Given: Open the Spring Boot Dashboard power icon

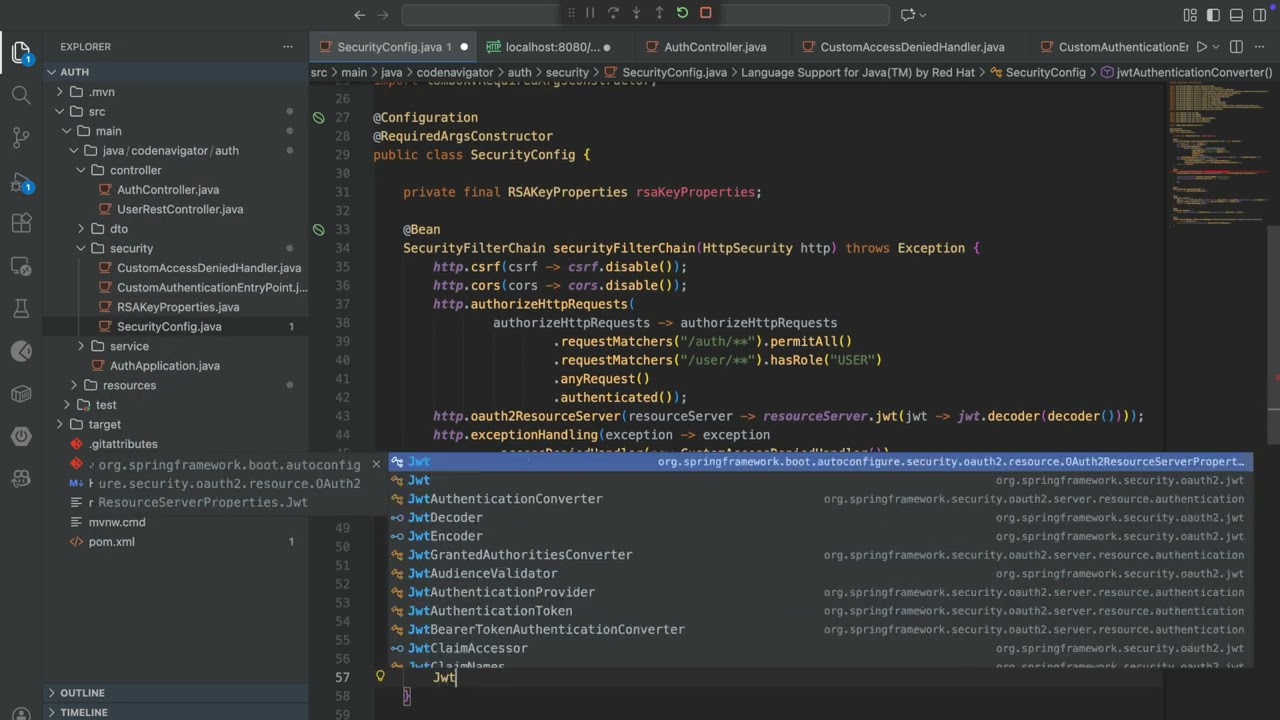Looking at the screenshot, I should 21,437.
